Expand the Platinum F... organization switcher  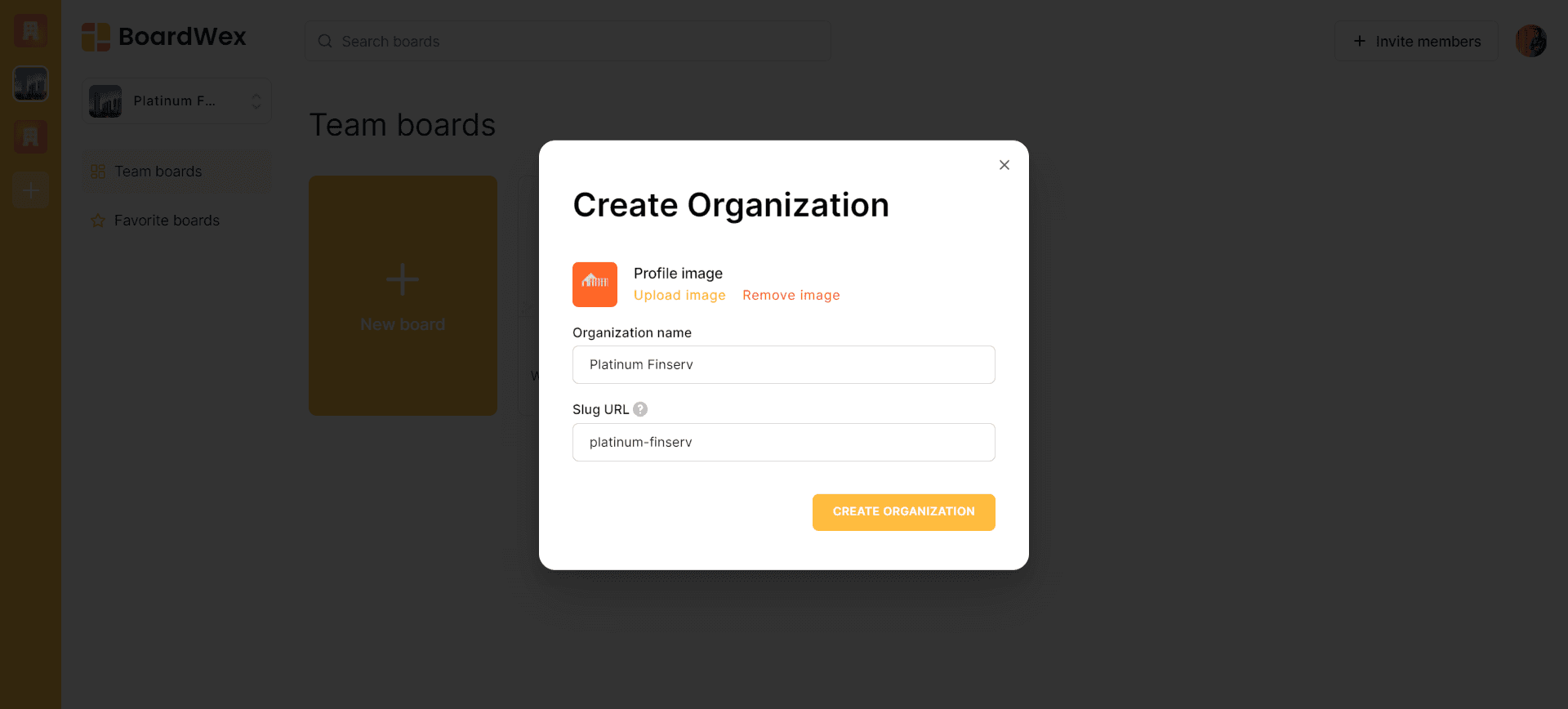[x=176, y=101]
